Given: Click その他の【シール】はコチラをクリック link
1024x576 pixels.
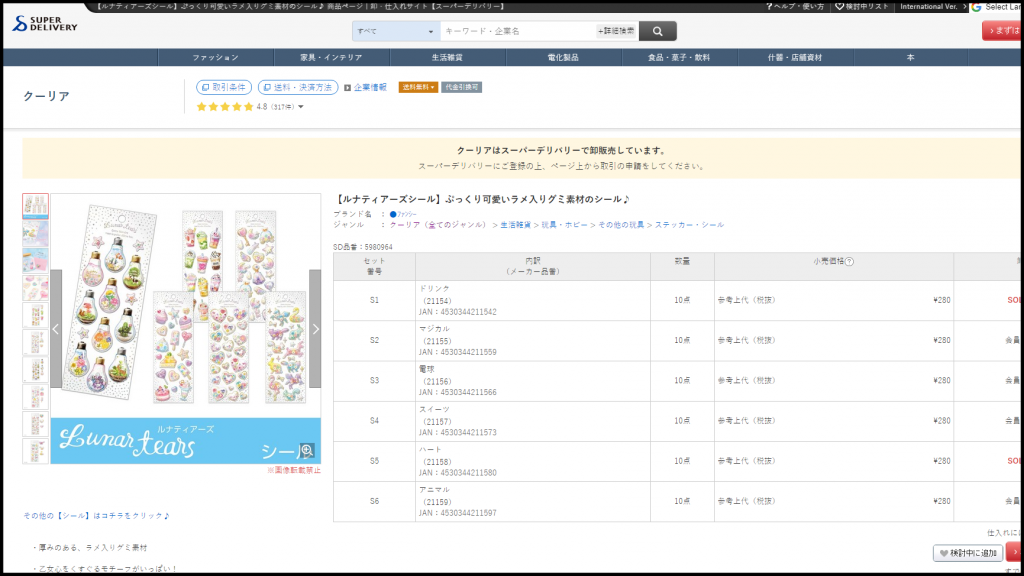Looking at the screenshot, I should [x=97, y=516].
